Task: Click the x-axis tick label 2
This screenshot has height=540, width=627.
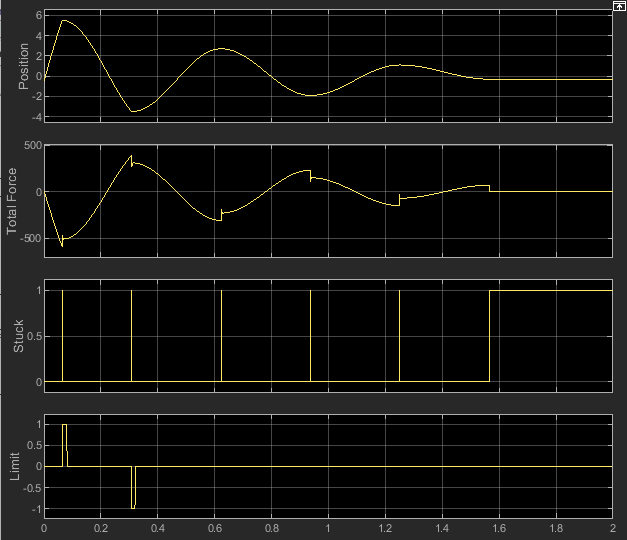Action: (611, 527)
